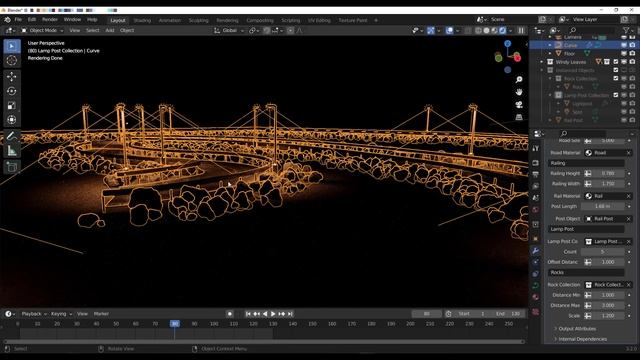The height and width of the screenshot is (360, 640).
Task: Open the pivot point dropdown
Action: (x=255, y=31)
